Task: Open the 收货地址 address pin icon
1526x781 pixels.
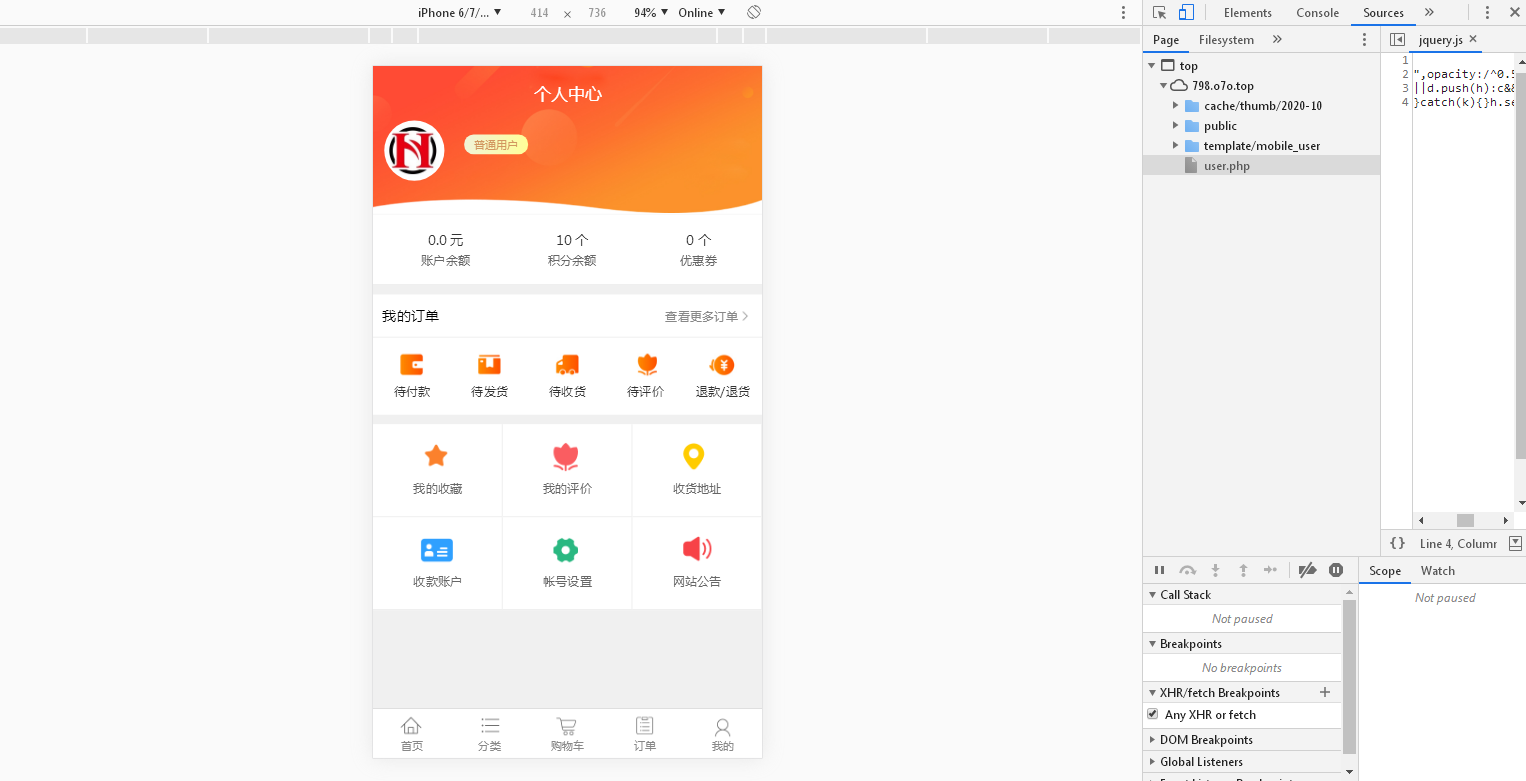Action: [697, 456]
